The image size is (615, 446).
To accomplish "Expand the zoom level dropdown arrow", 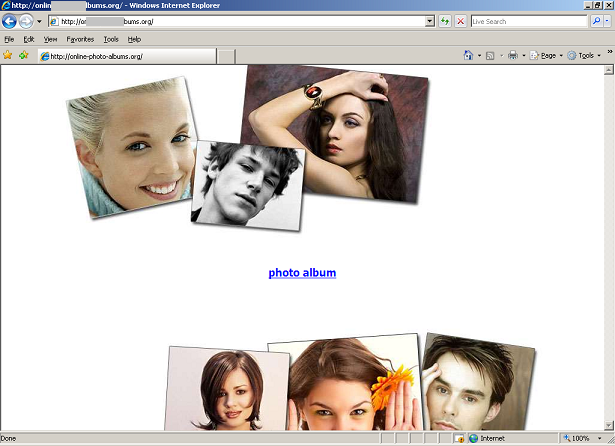I will [599, 438].
